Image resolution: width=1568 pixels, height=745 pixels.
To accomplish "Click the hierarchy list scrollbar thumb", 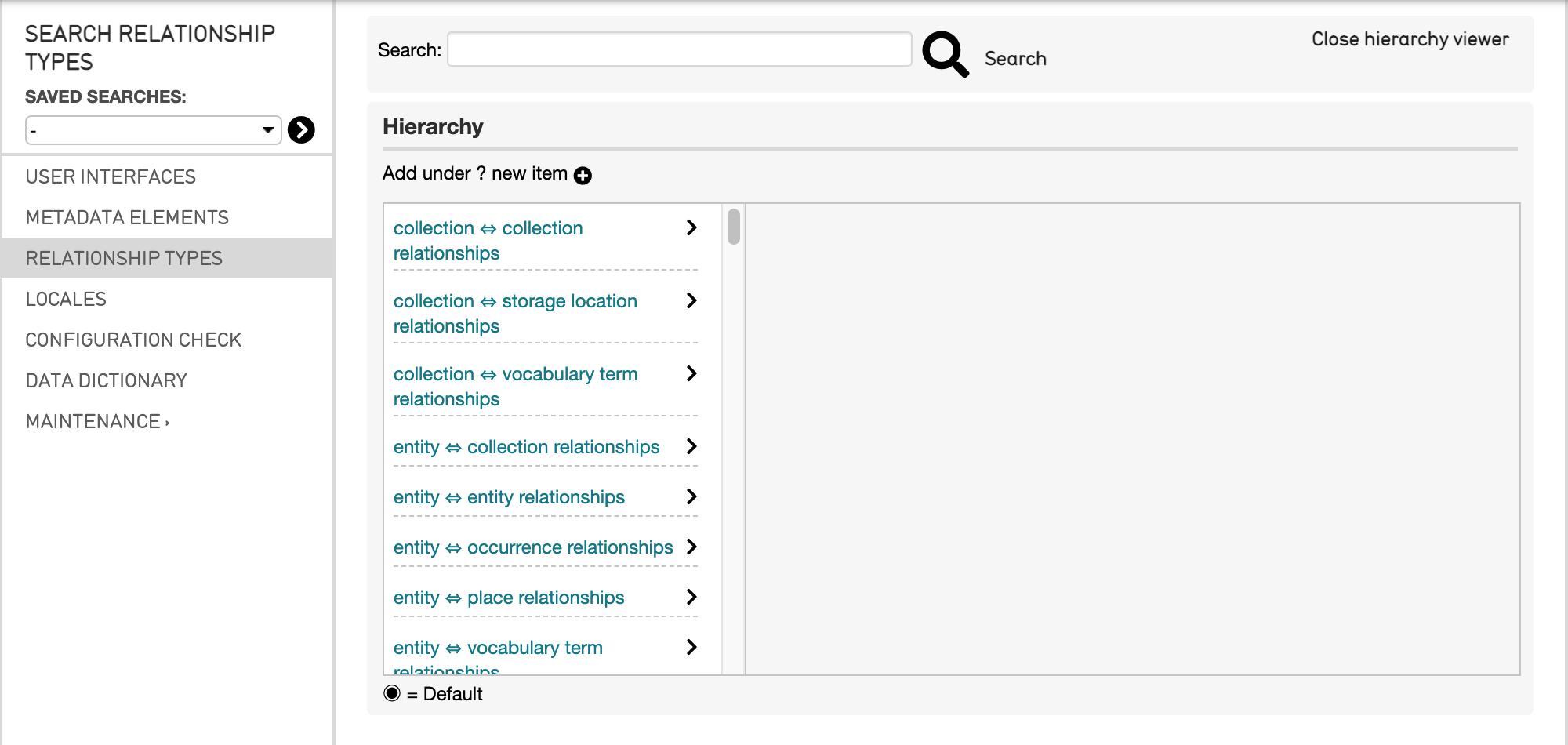I will tap(734, 227).
